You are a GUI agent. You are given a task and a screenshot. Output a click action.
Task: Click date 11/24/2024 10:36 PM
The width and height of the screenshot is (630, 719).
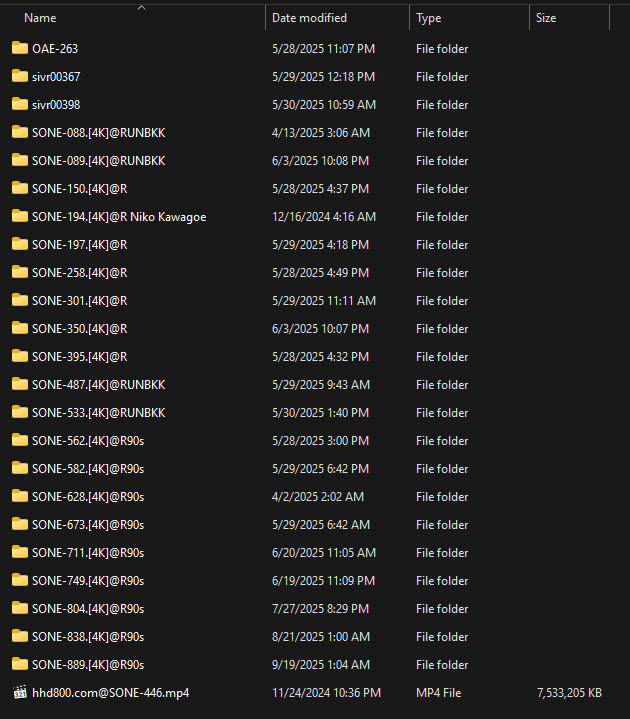coord(326,692)
